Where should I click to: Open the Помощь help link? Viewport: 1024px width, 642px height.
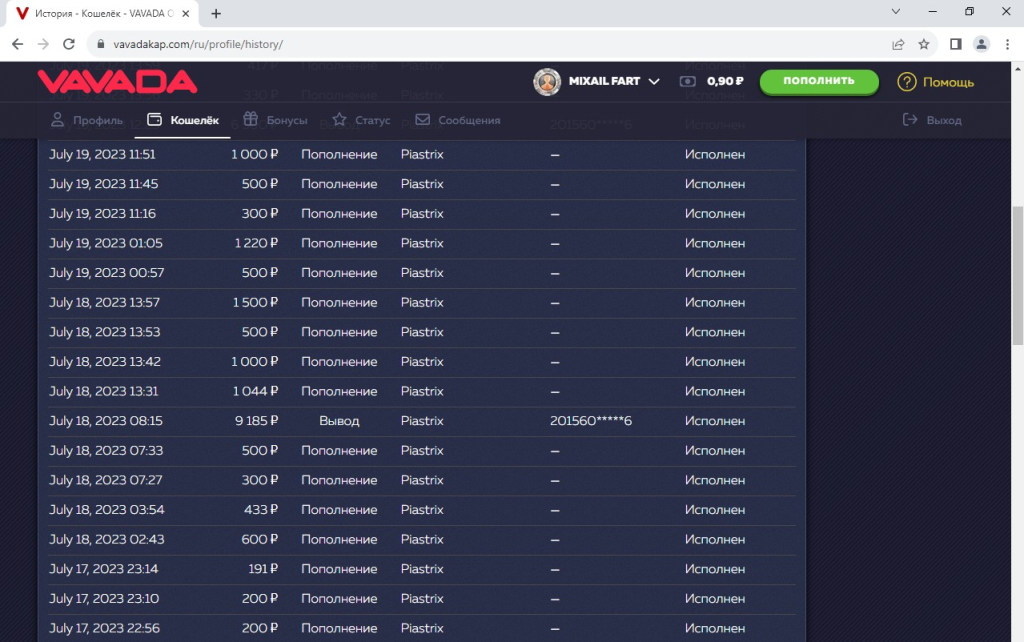(x=948, y=82)
